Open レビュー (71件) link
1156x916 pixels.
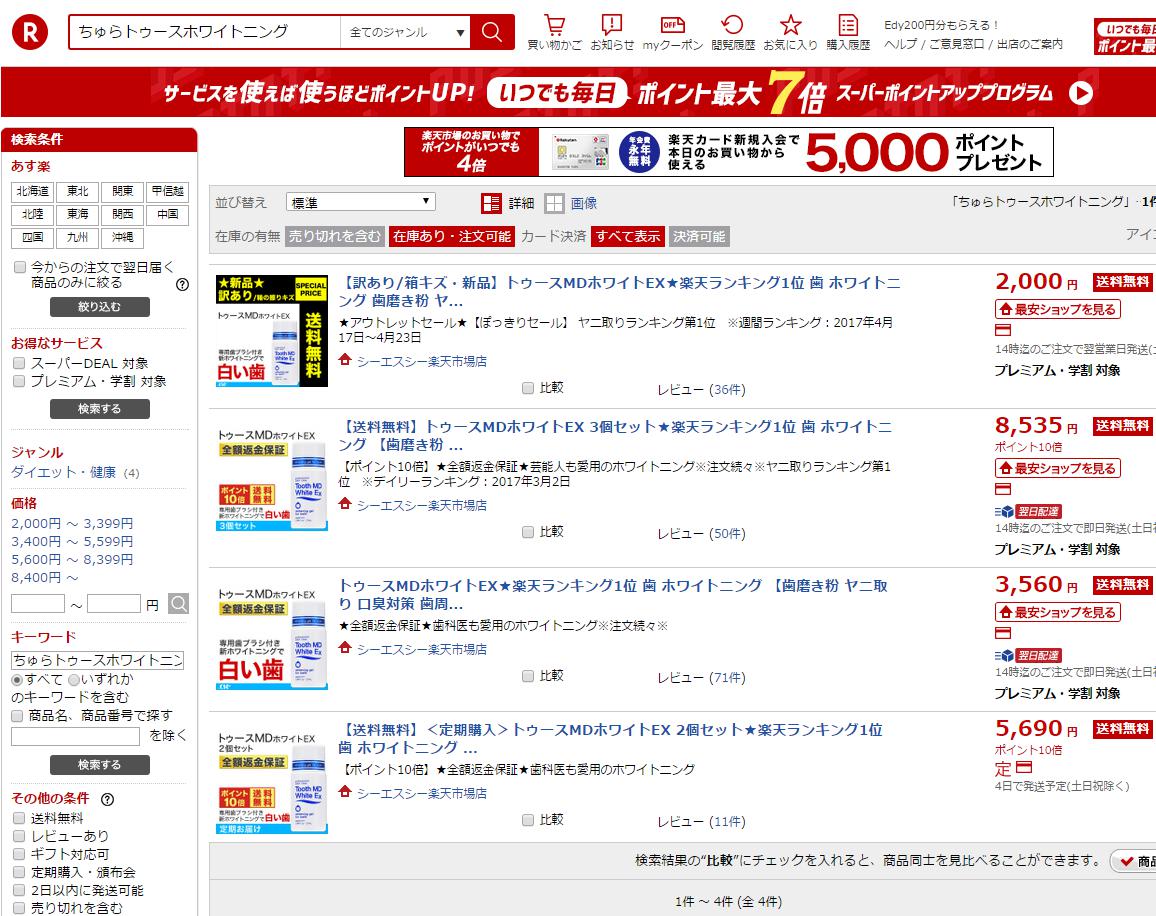tap(701, 677)
